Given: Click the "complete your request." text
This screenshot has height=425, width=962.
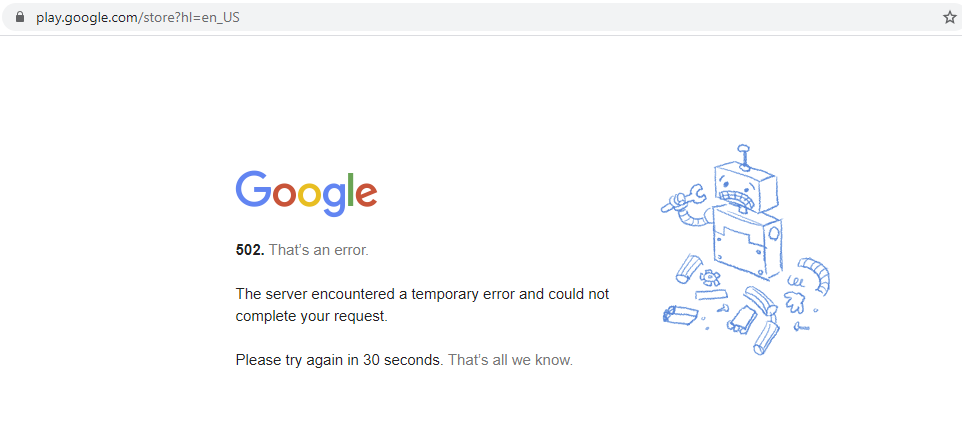Looking at the screenshot, I should [312, 317].
